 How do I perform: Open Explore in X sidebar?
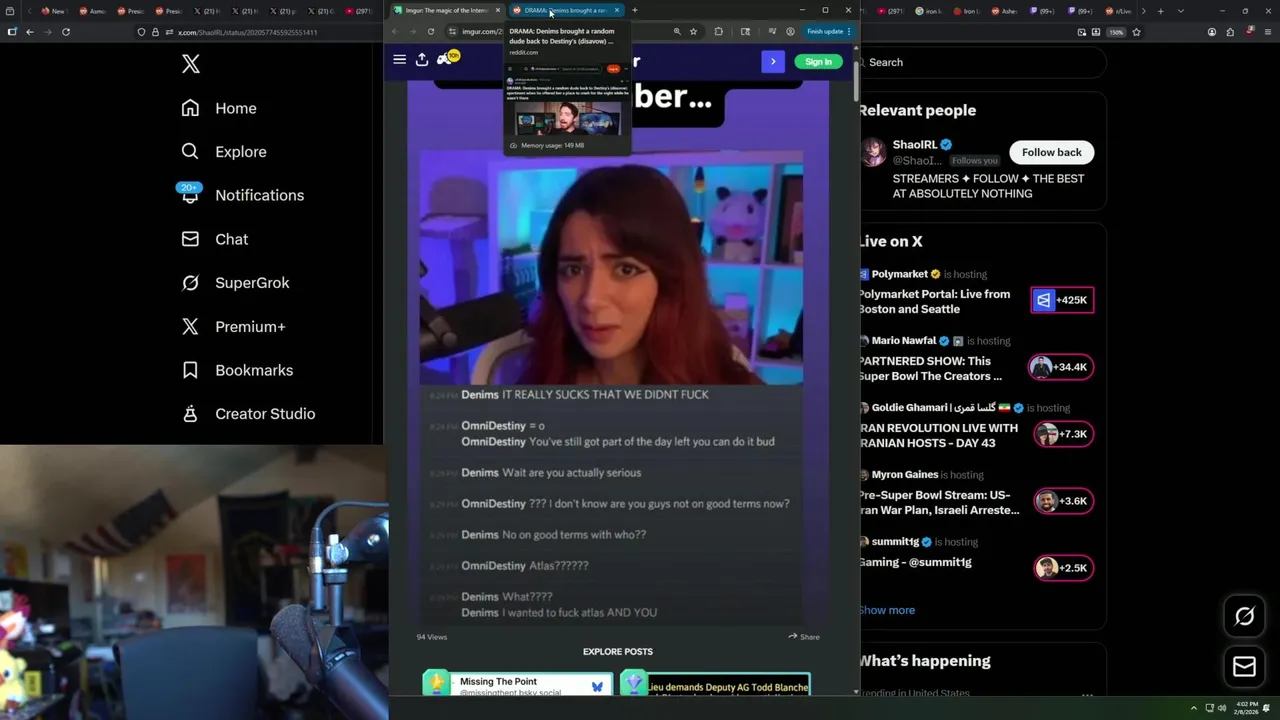tap(224, 152)
